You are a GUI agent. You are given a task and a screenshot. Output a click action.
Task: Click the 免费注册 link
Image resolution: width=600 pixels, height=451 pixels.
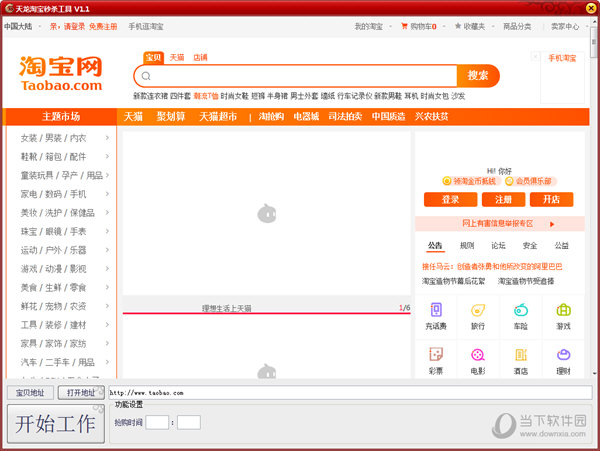[x=103, y=26]
